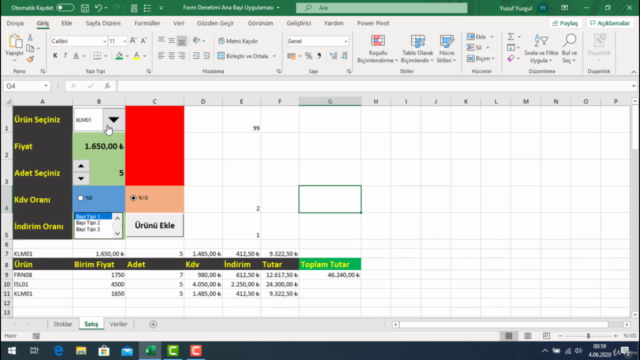Toggle Metni Kaydır wrap text
This screenshot has width=640, height=360.
pos(238,41)
